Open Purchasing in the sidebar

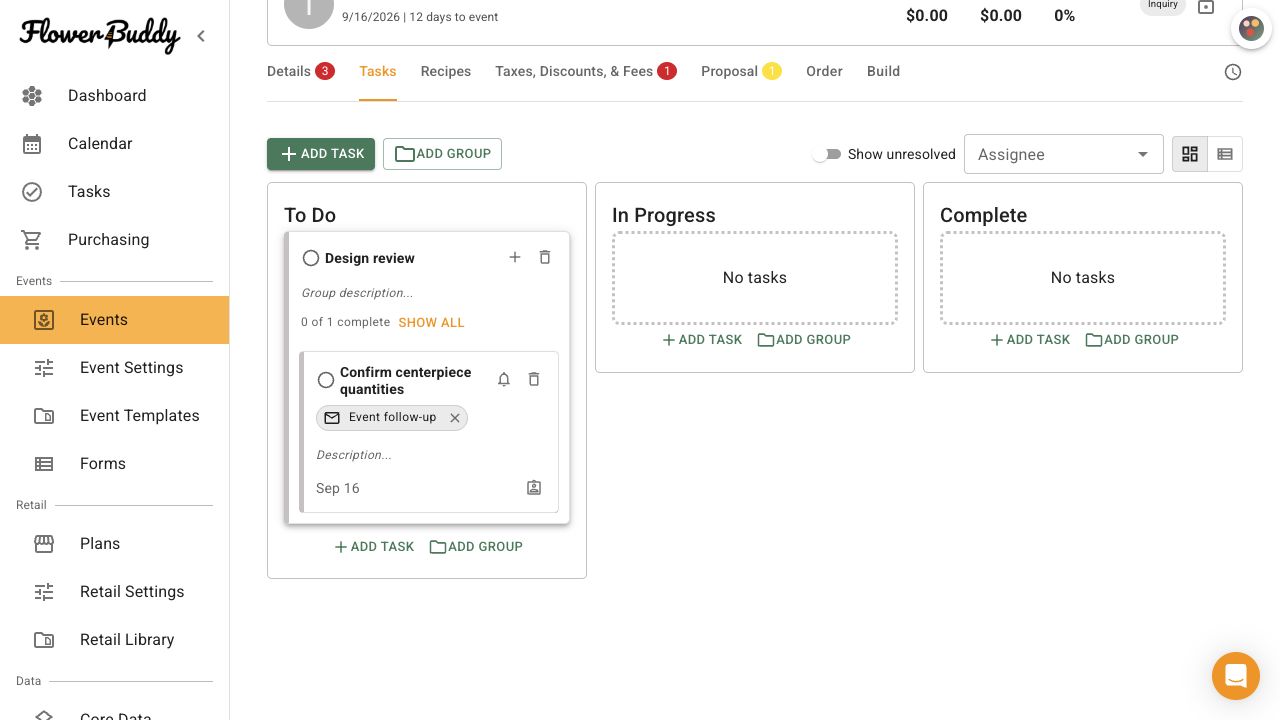tap(114, 240)
